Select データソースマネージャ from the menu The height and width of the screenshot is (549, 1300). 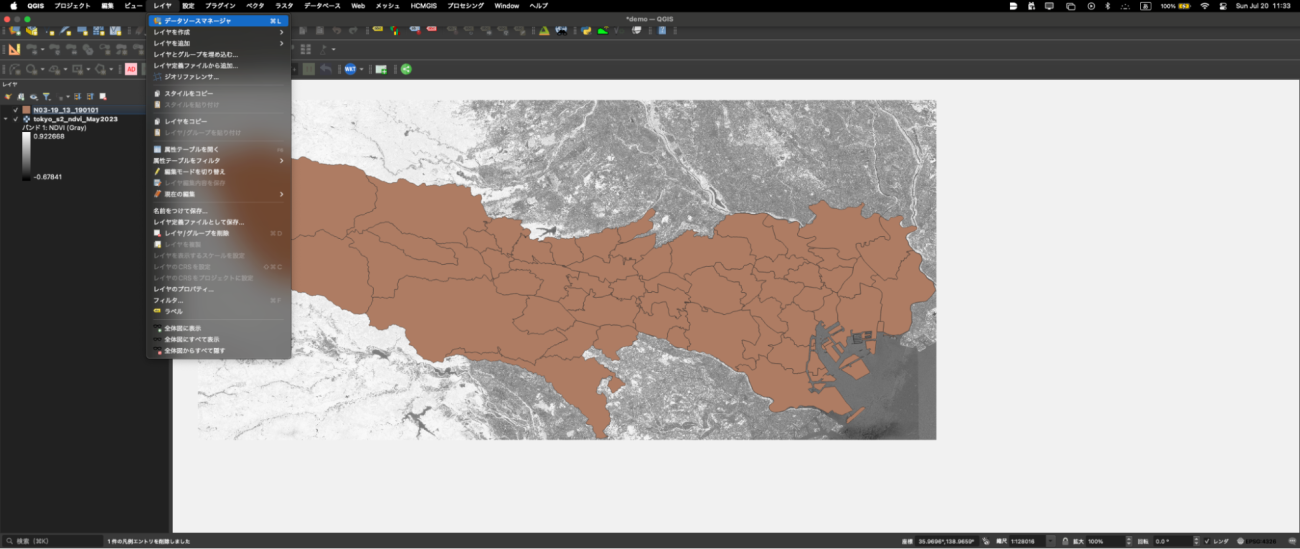(198, 20)
